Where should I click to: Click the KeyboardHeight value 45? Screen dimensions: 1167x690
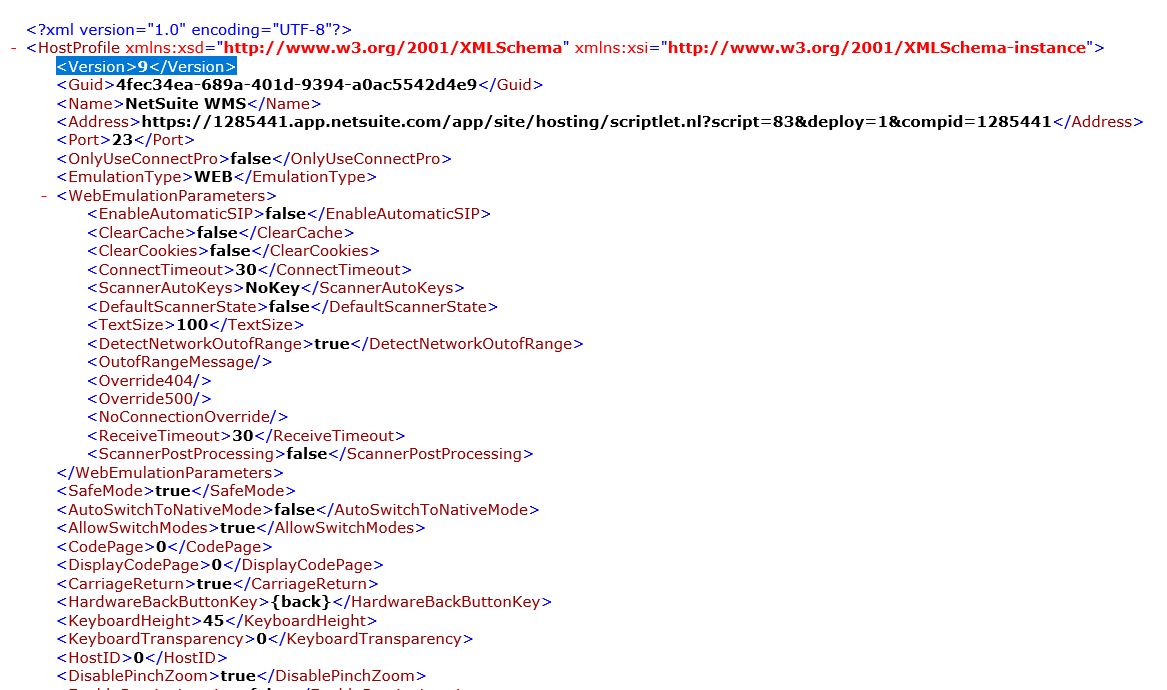(x=213, y=621)
